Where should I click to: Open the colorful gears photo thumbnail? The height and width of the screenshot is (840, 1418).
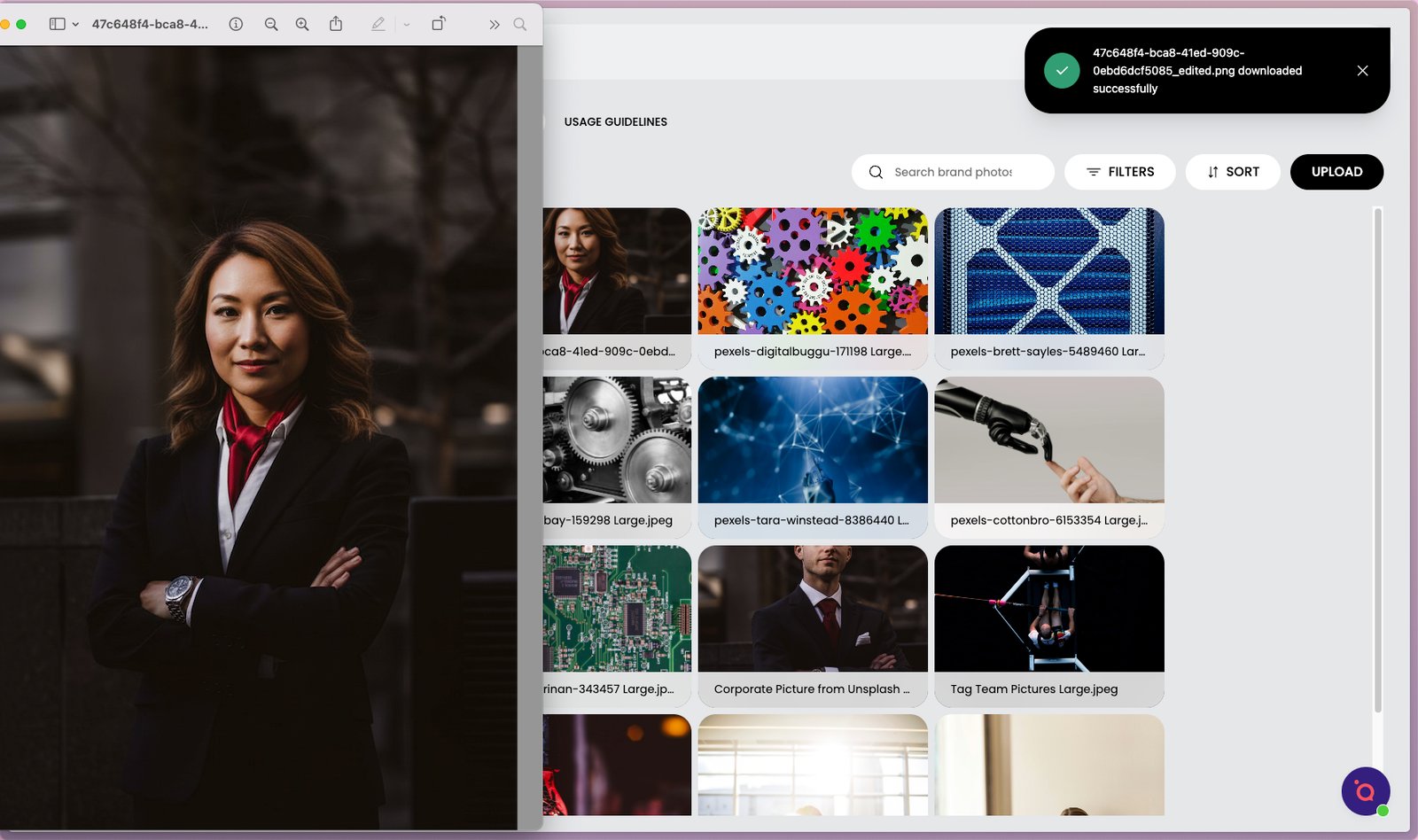click(x=813, y=271)
